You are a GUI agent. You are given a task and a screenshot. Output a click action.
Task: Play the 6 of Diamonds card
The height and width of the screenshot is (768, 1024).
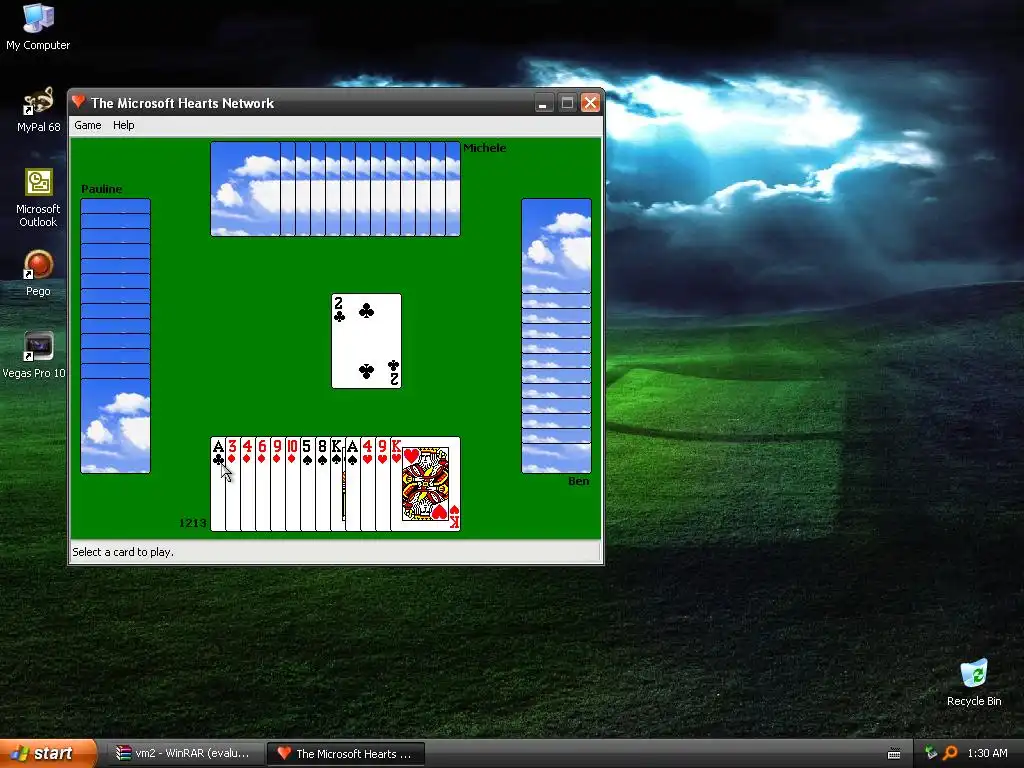click(x=263, y=484)
